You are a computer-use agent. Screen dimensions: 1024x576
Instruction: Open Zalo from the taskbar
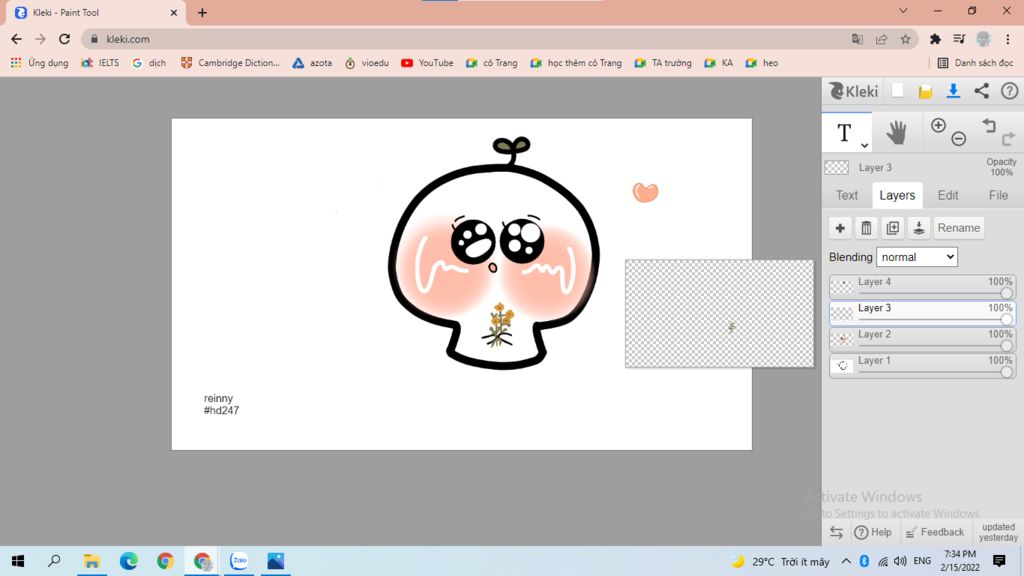coord(239,561)
